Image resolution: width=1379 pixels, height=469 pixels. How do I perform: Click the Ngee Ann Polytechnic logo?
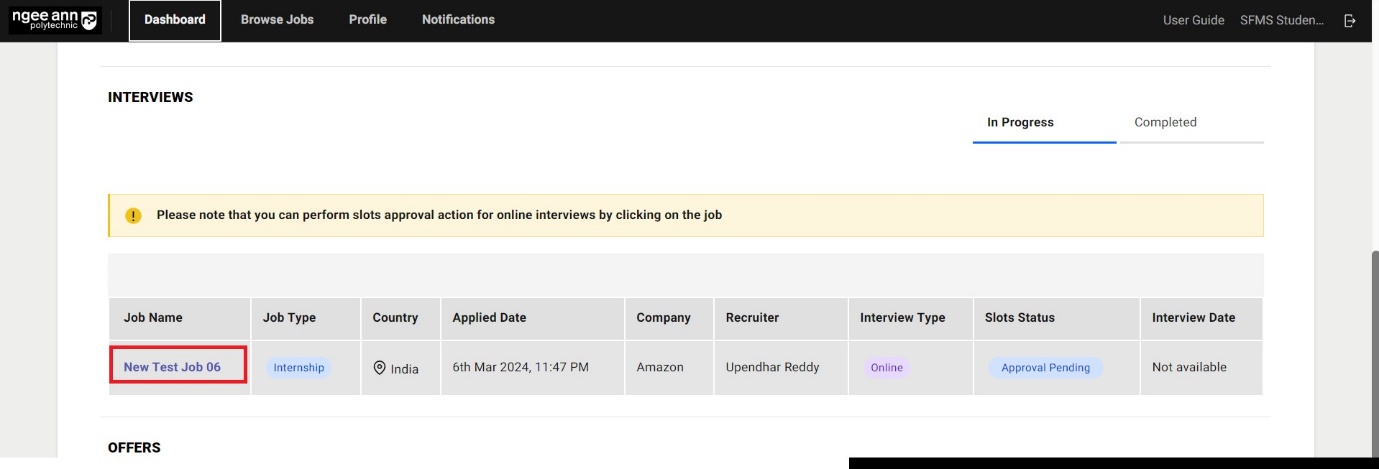(x=55, y=21)
